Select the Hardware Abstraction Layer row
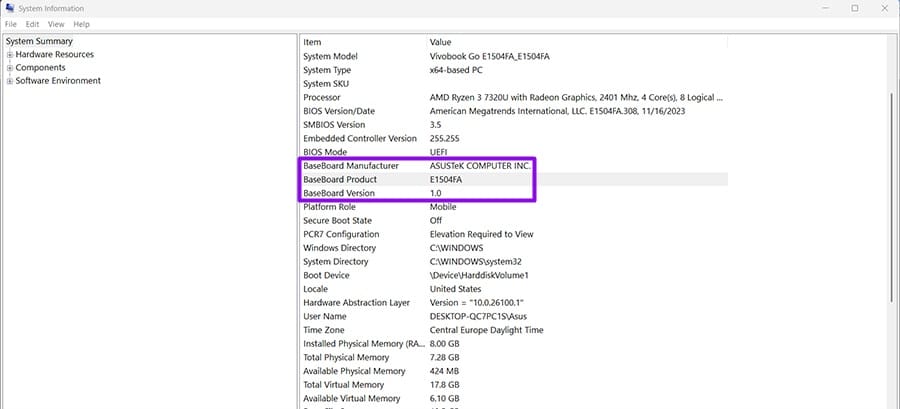This screenshot has width=900, height=409. coord(514,303)
